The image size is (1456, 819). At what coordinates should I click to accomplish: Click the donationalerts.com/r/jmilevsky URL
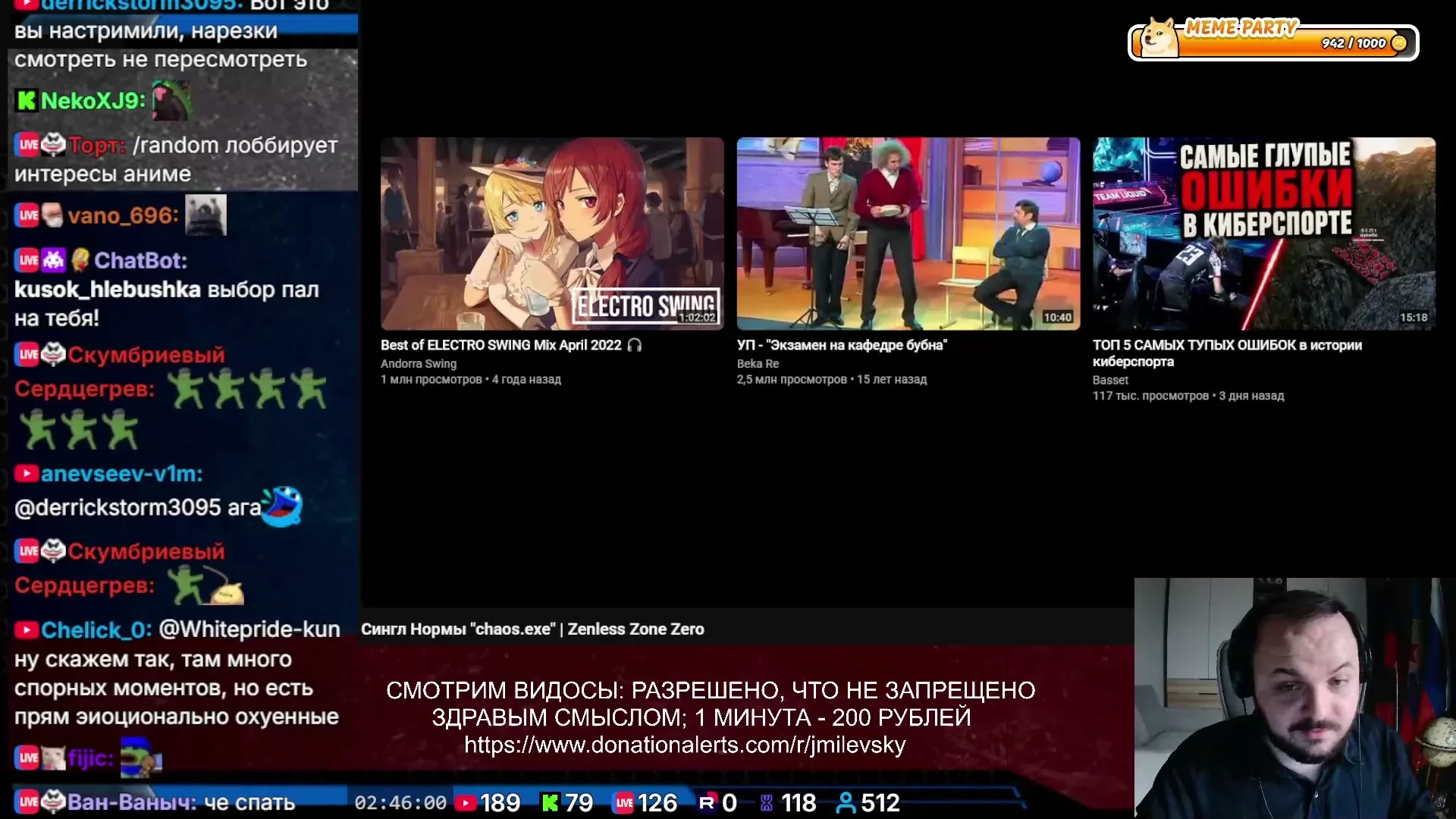[685, 745]
